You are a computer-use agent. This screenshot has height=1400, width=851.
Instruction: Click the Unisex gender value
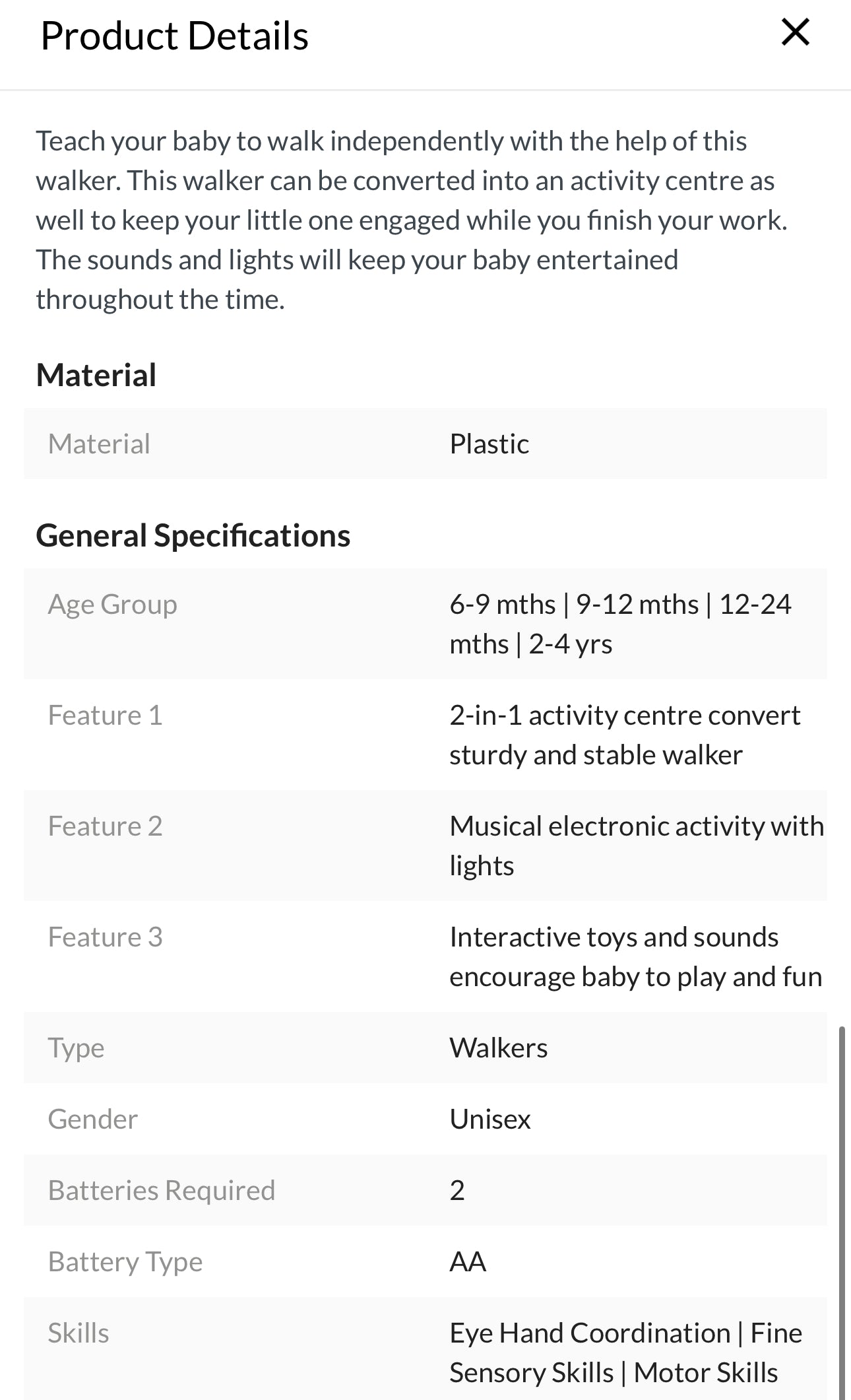pos(489,1119)
